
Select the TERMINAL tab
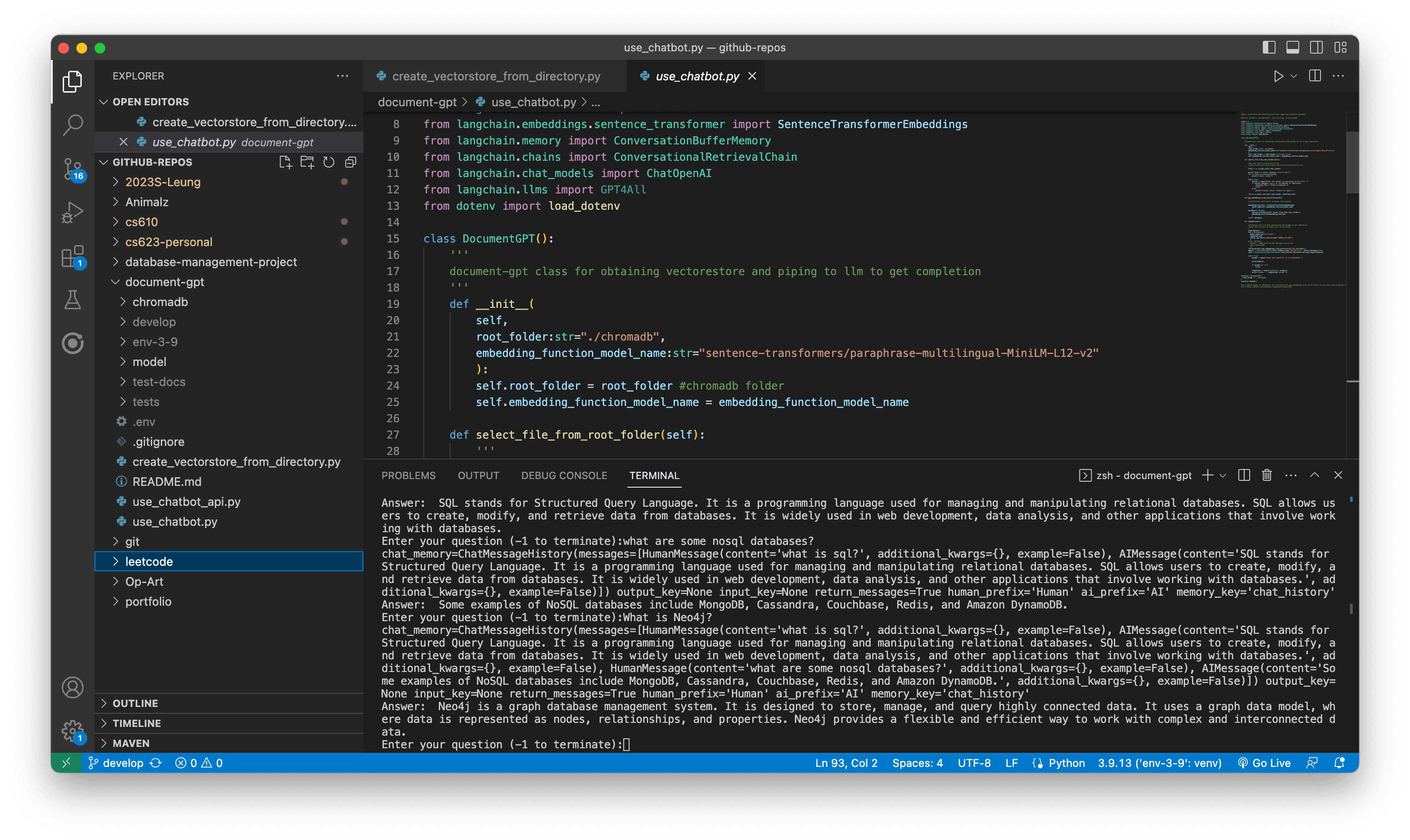[x=654, y=475]
